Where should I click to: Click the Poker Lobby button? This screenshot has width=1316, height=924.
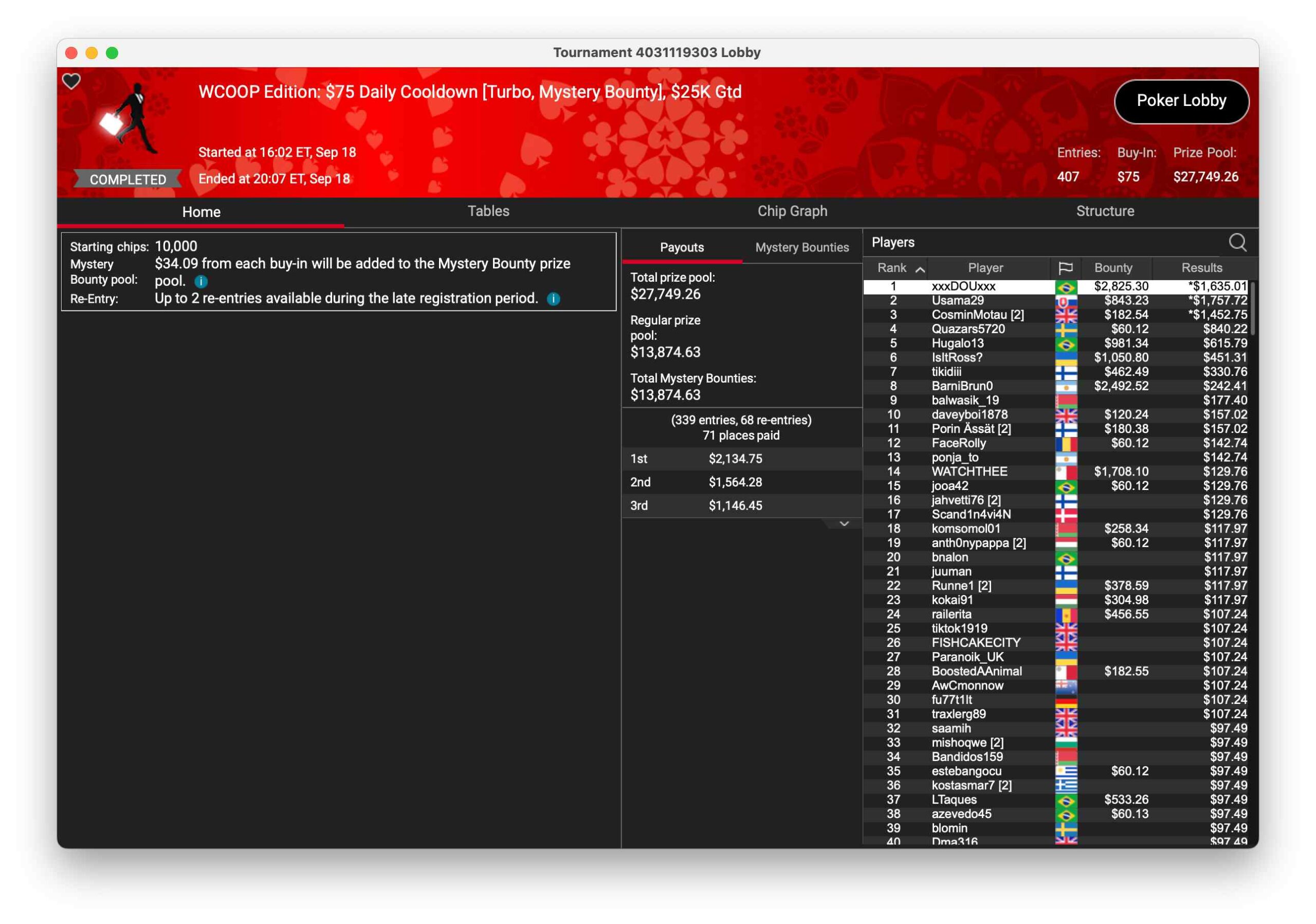click(x=1181, y=101)
